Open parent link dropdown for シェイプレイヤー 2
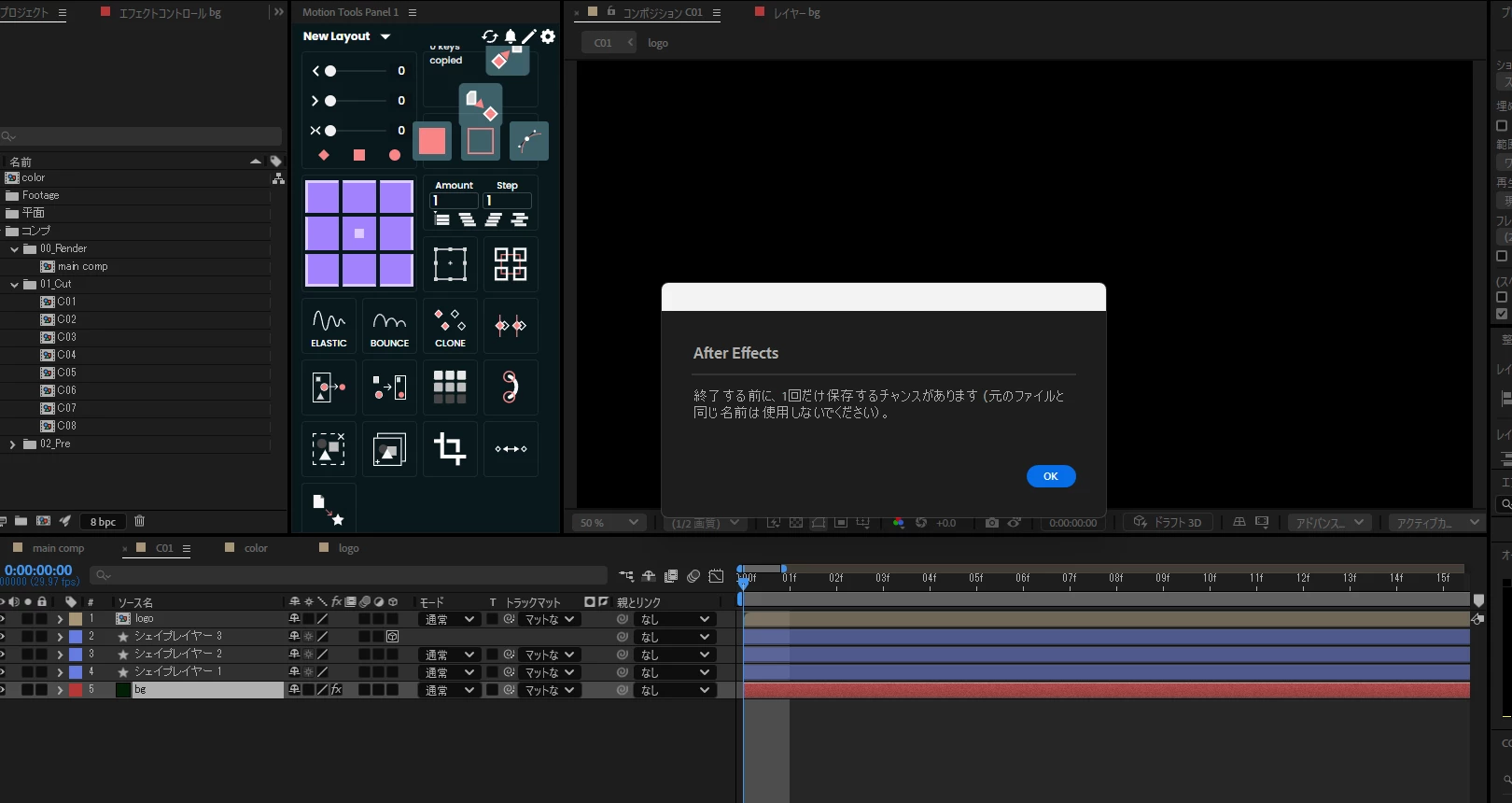This screenshot has height=803, width=1512. click(x=676, y=655)
